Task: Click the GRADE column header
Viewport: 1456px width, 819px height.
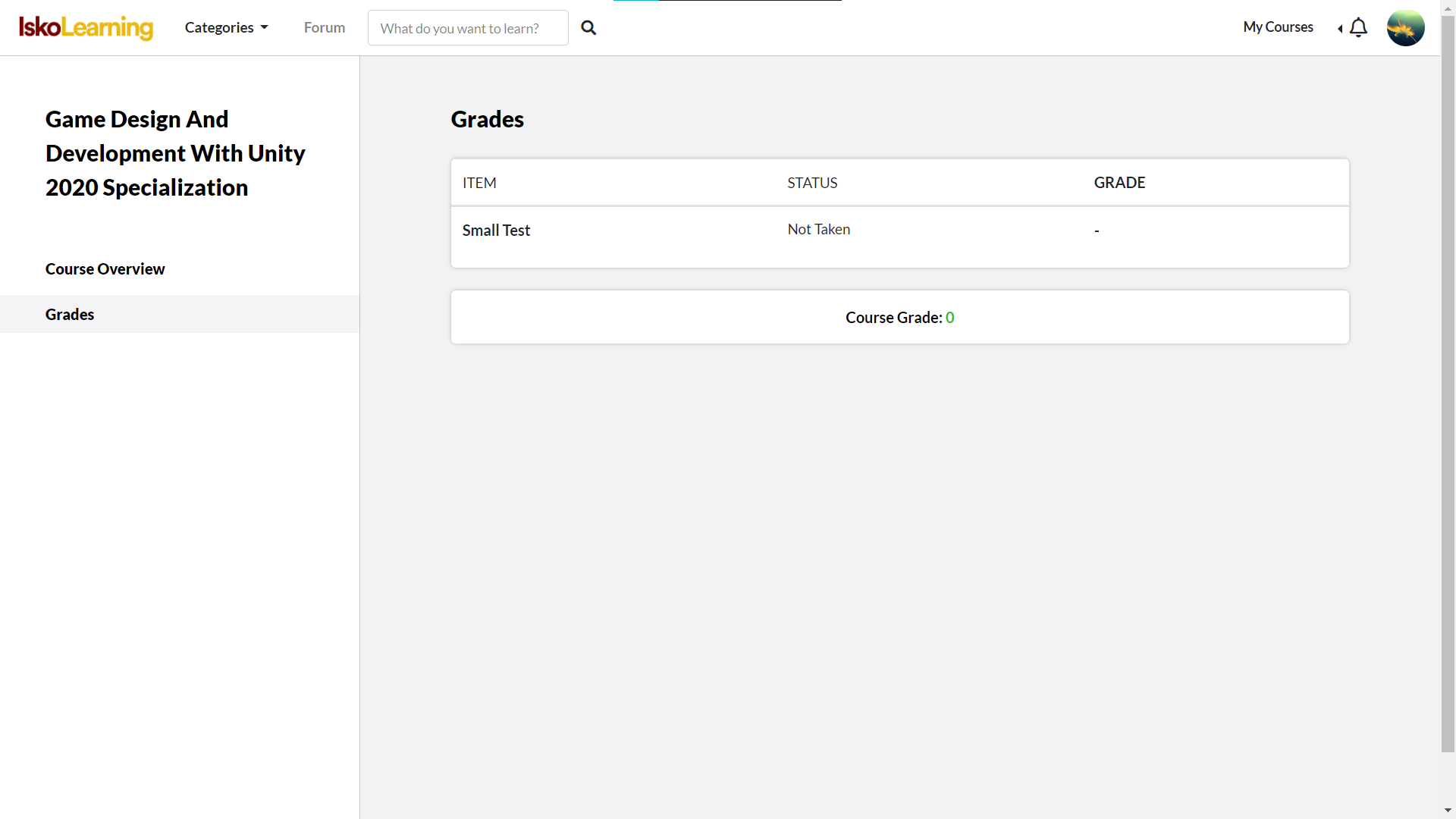Action: coord(1119,183)
